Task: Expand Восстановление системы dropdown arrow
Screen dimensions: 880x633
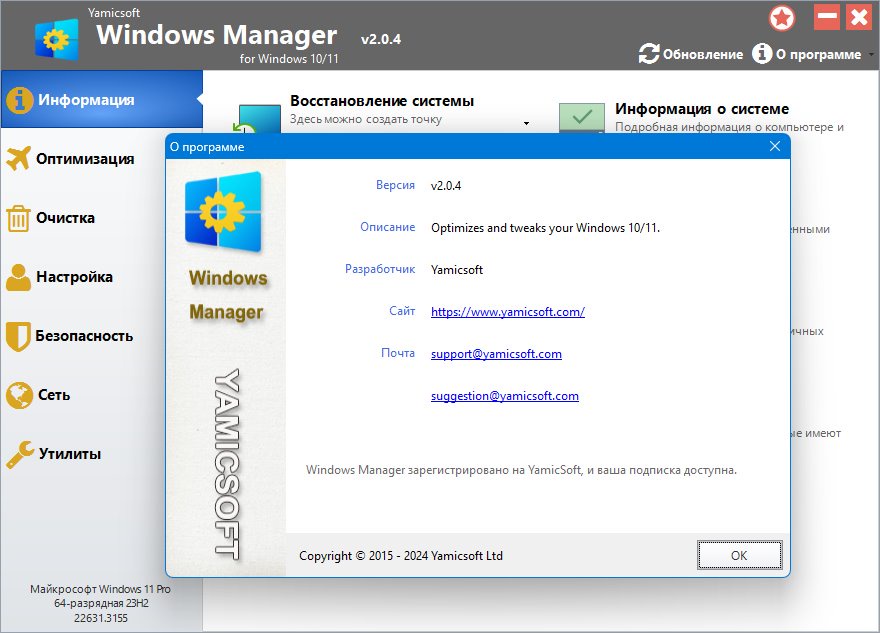Action: 526,123
